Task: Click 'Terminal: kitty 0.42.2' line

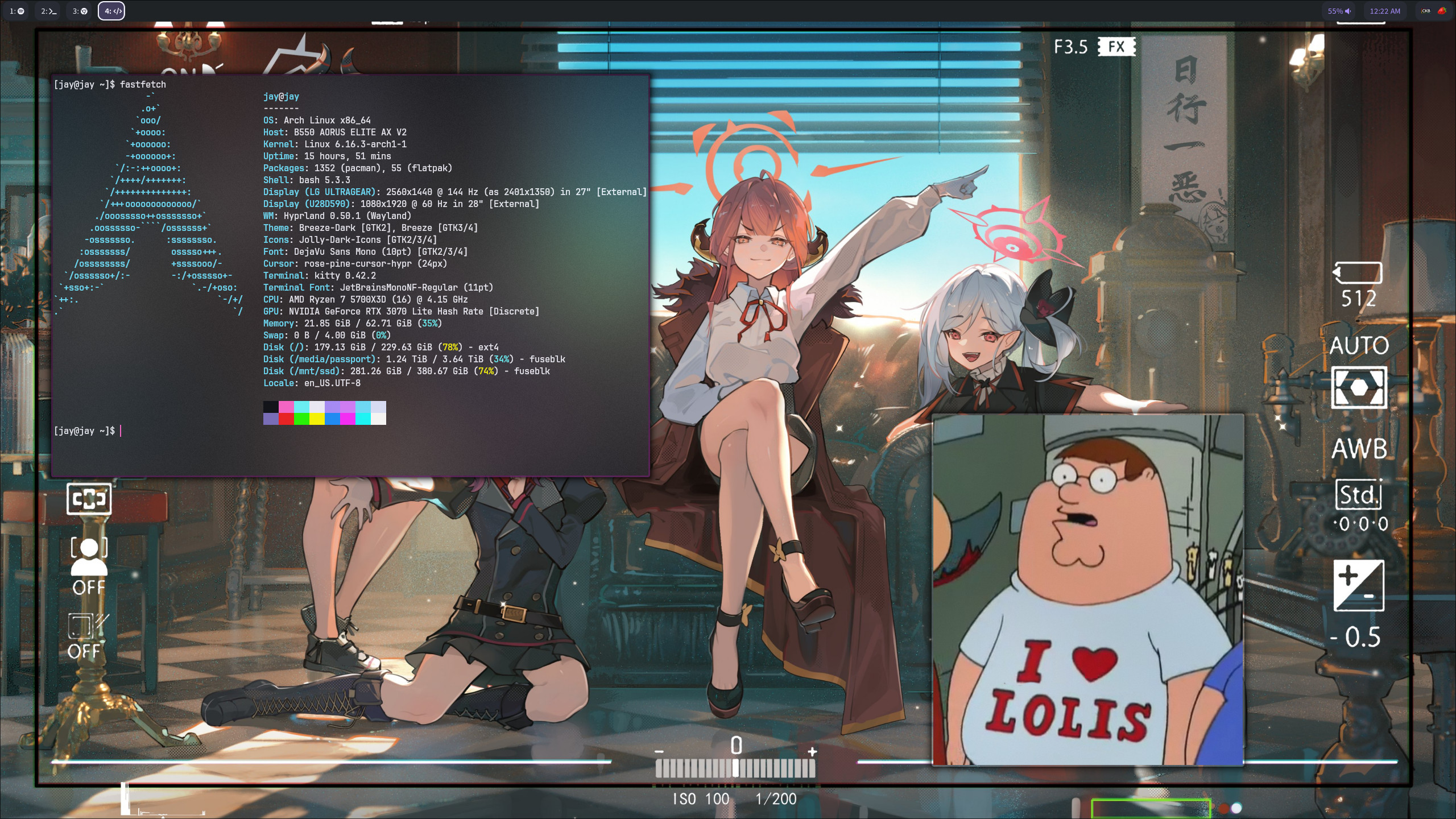Action: point(320,275)
